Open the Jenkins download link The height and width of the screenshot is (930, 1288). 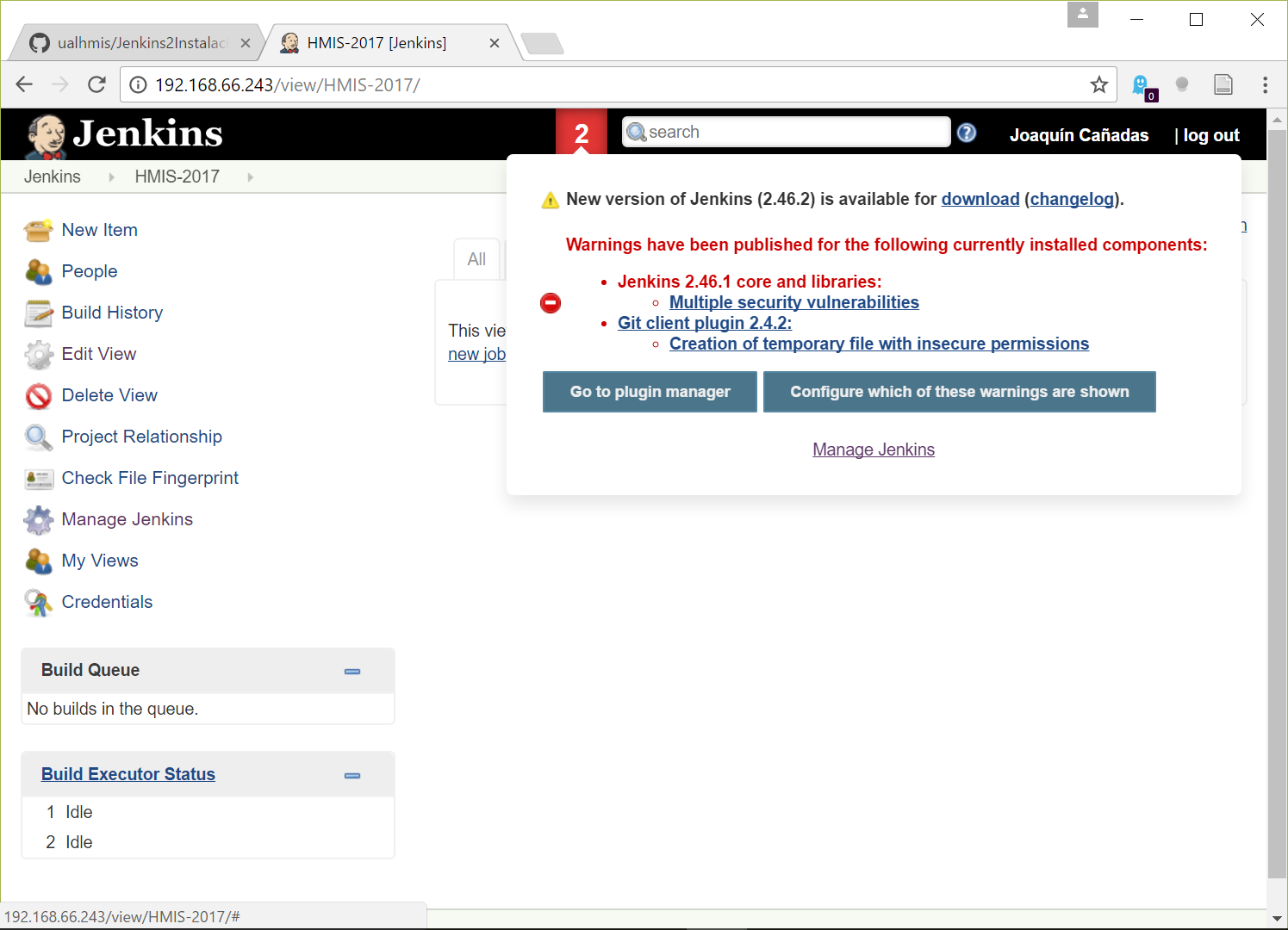click(x=980, y=199)
